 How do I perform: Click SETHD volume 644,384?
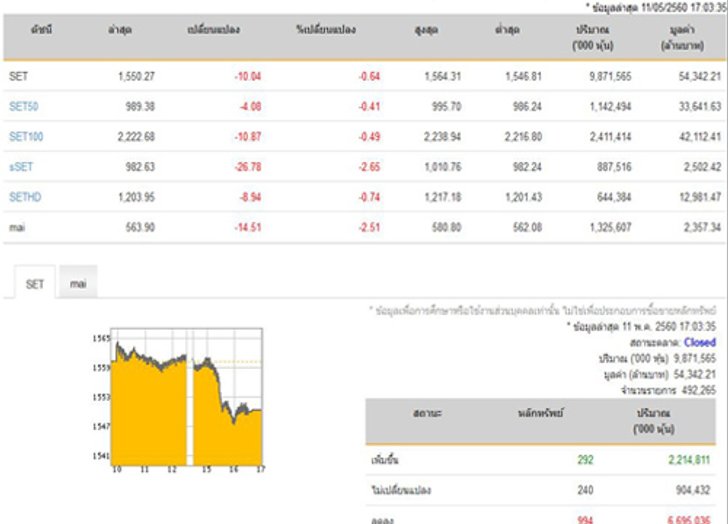tap(614, 197)
